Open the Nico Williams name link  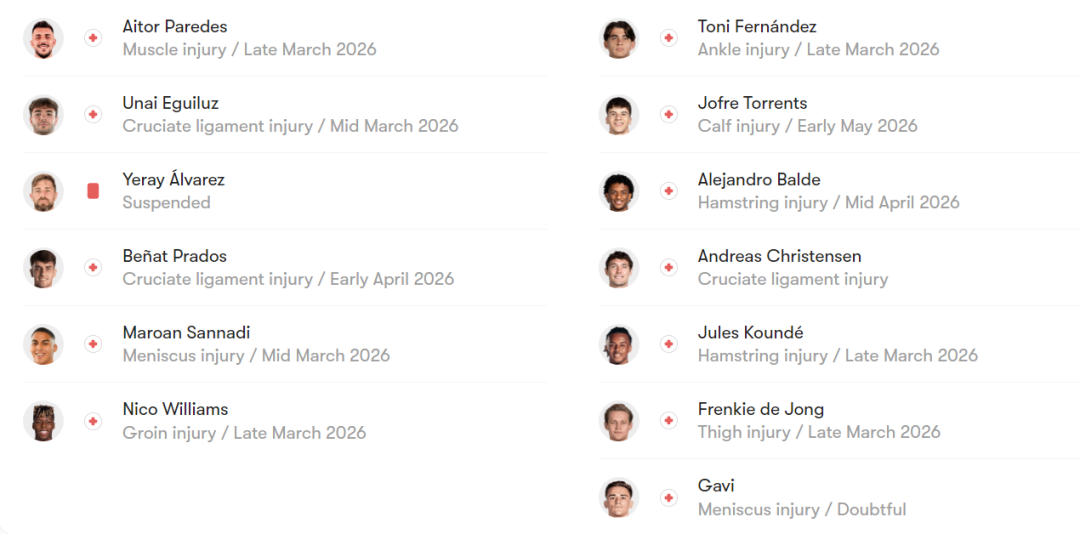[x=175, y=409]
